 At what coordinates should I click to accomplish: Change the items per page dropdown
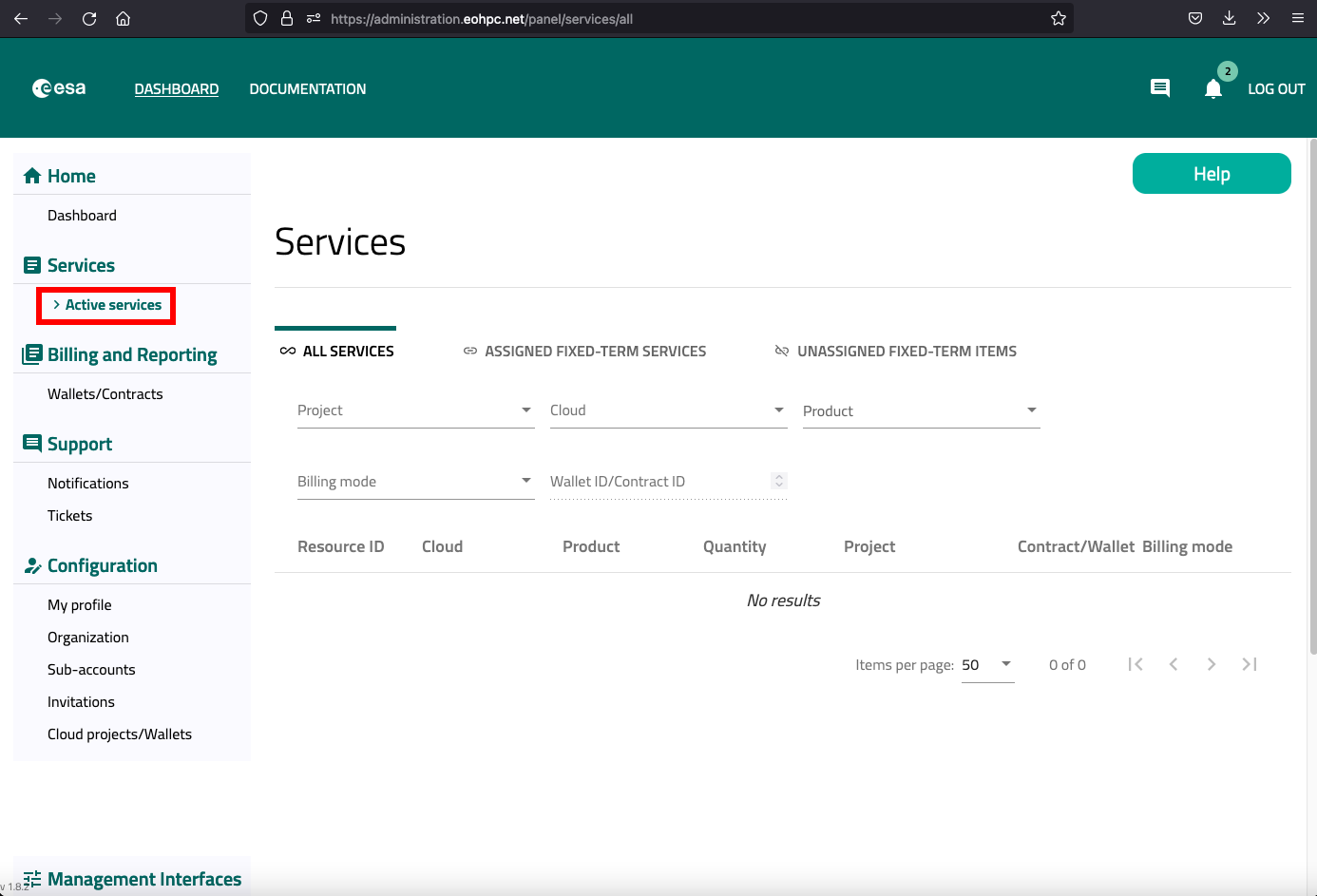(x=987, y=665)
